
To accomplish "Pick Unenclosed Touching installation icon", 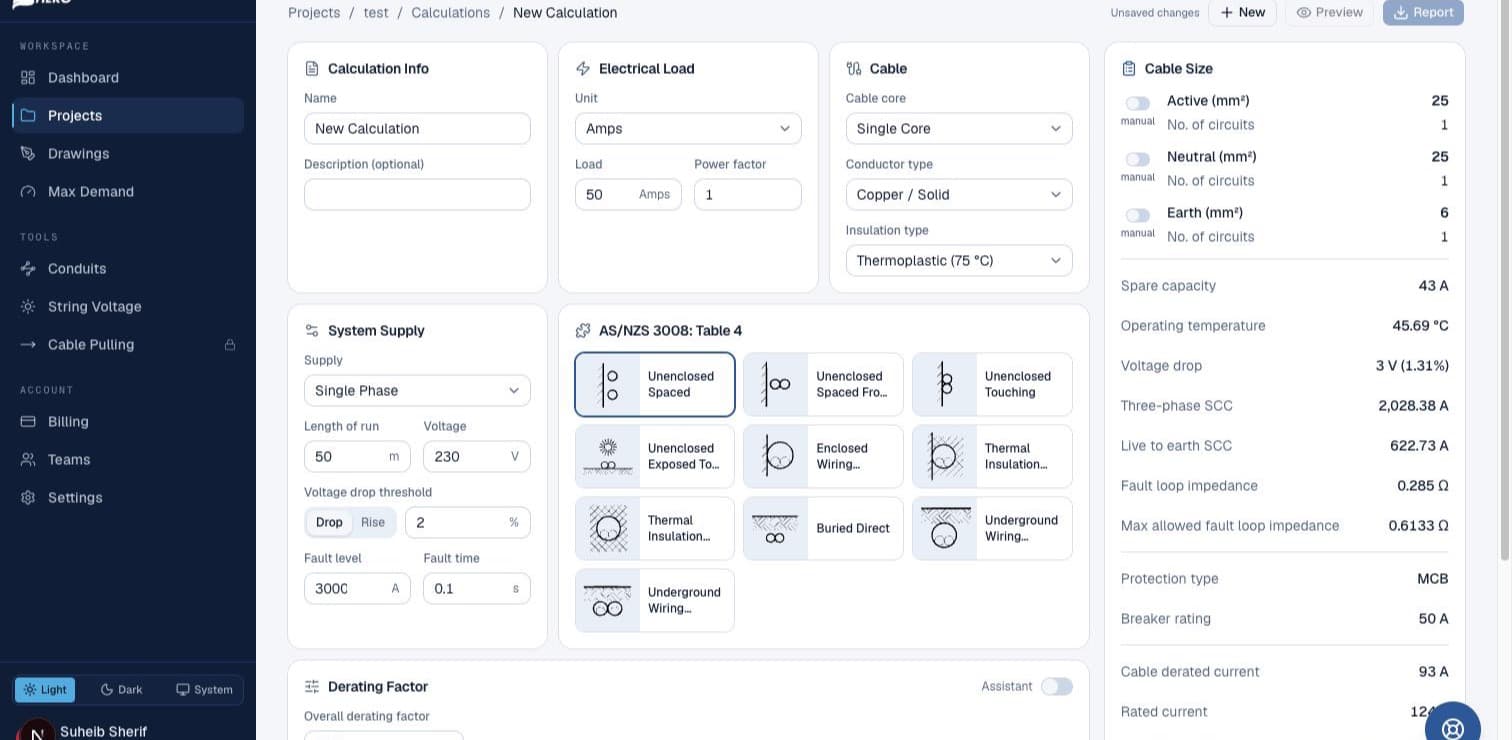I will [944, 384].
